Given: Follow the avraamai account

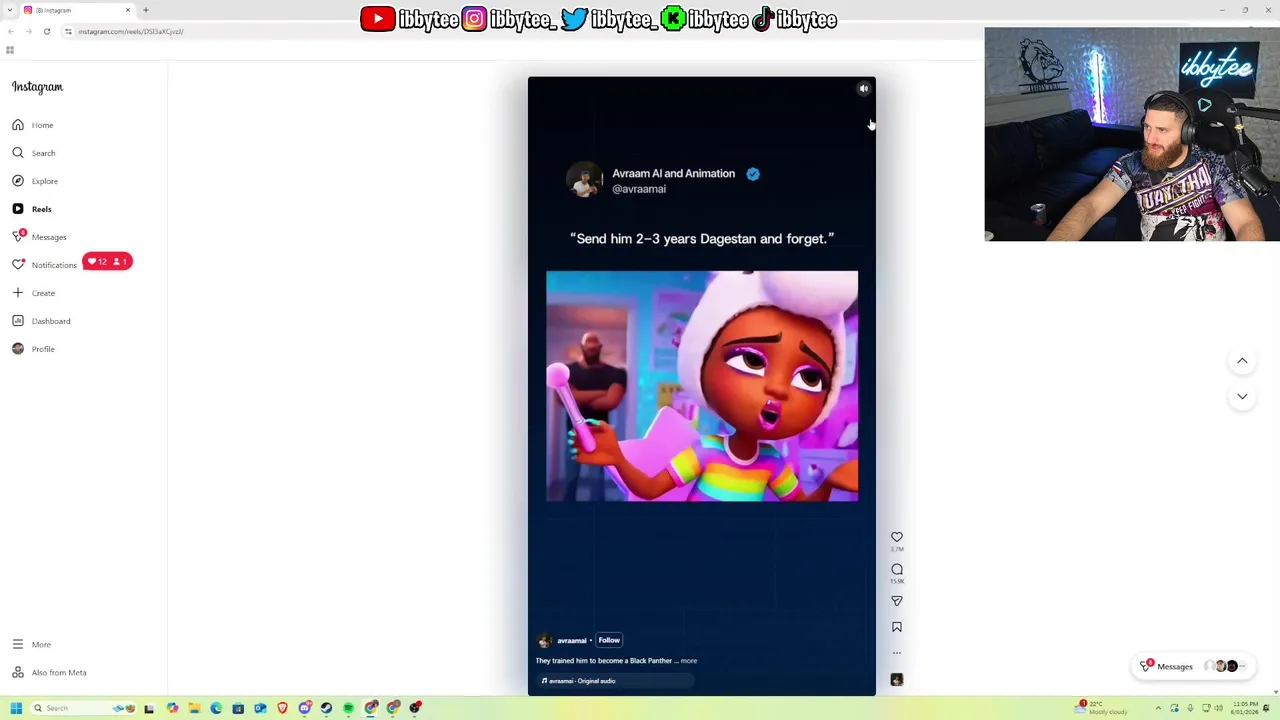Looking at the screenshot, I should [609, 640].
